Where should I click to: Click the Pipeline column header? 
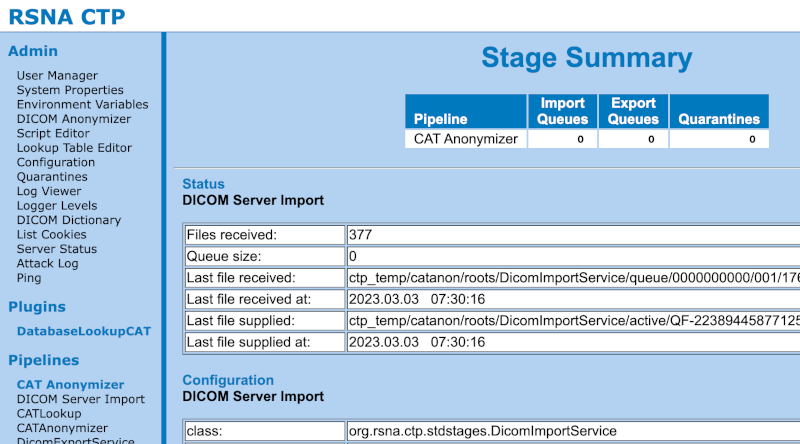[466, 111]
